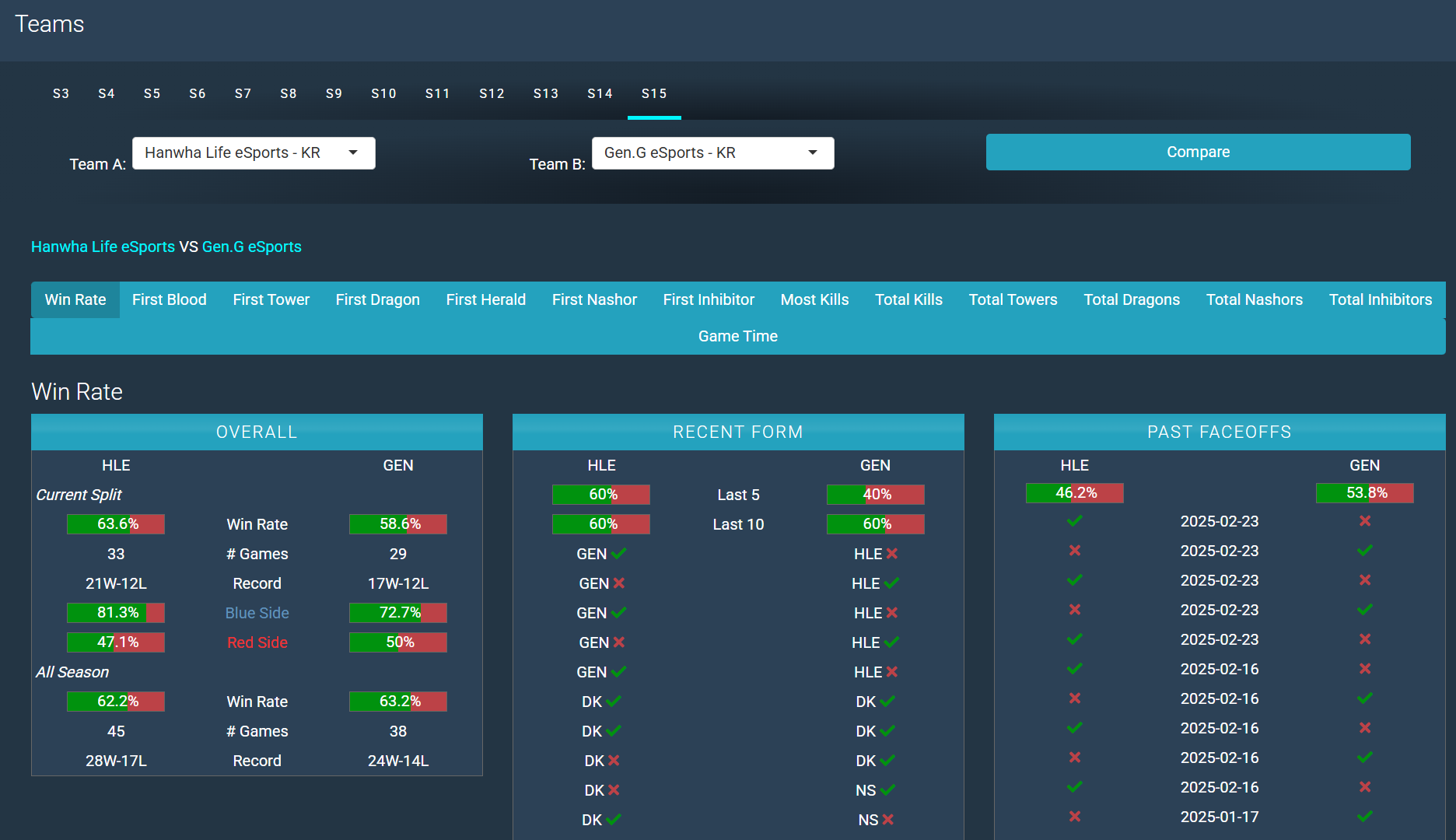Viewport: 1456px width, 840px height.
Task: Click HLE past faceoffs 46.2% bar
Action: 1075,493
